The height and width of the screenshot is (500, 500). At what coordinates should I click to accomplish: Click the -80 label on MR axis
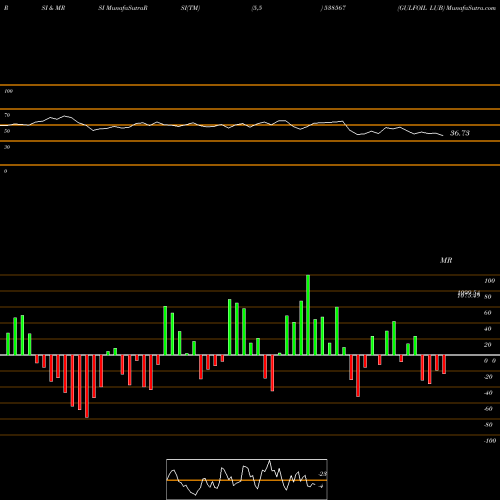[488, 425]
